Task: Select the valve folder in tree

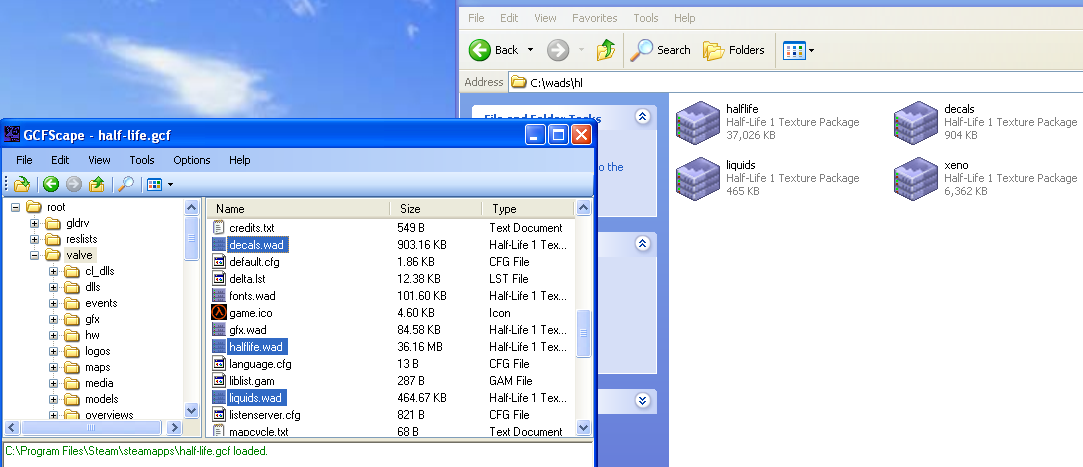Action: (x=79, y=255)
